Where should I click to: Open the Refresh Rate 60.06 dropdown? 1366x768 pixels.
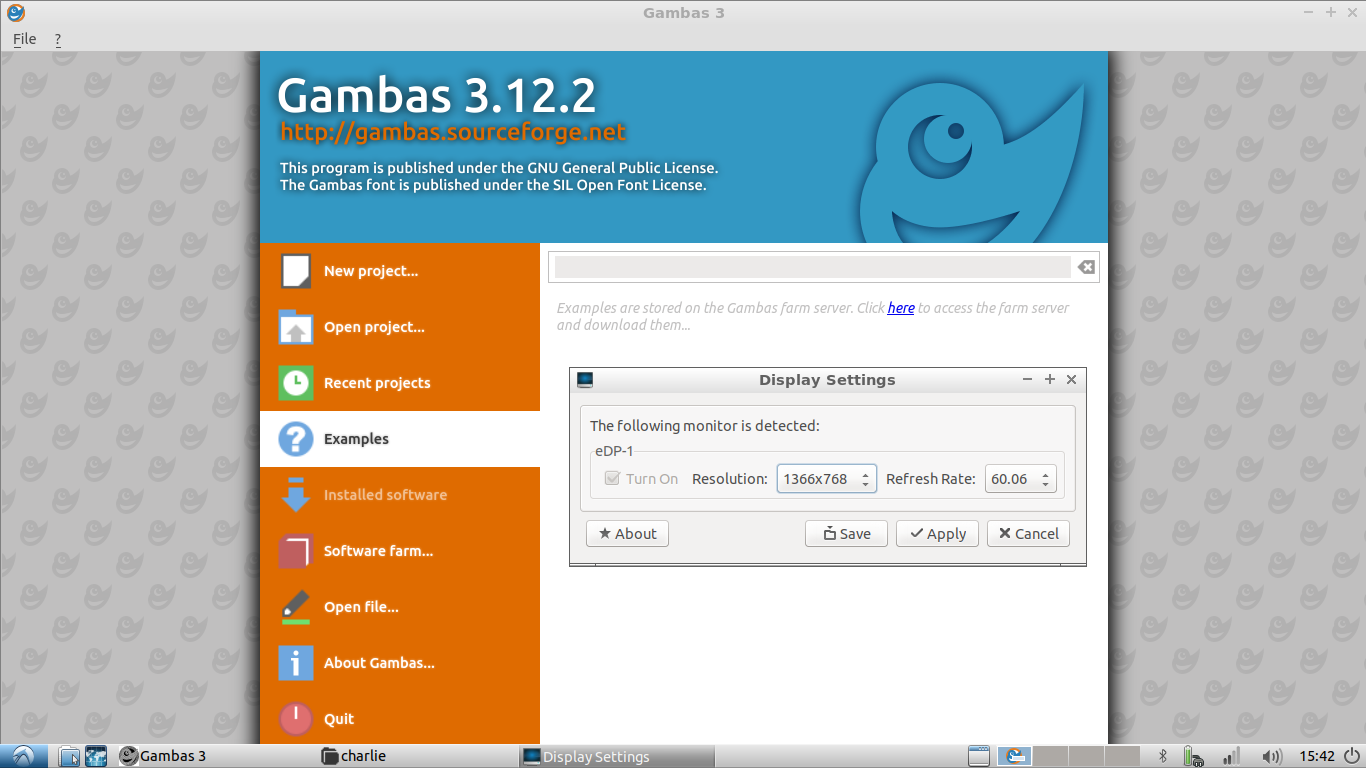pyautogui.click(x=1020, y=479)
